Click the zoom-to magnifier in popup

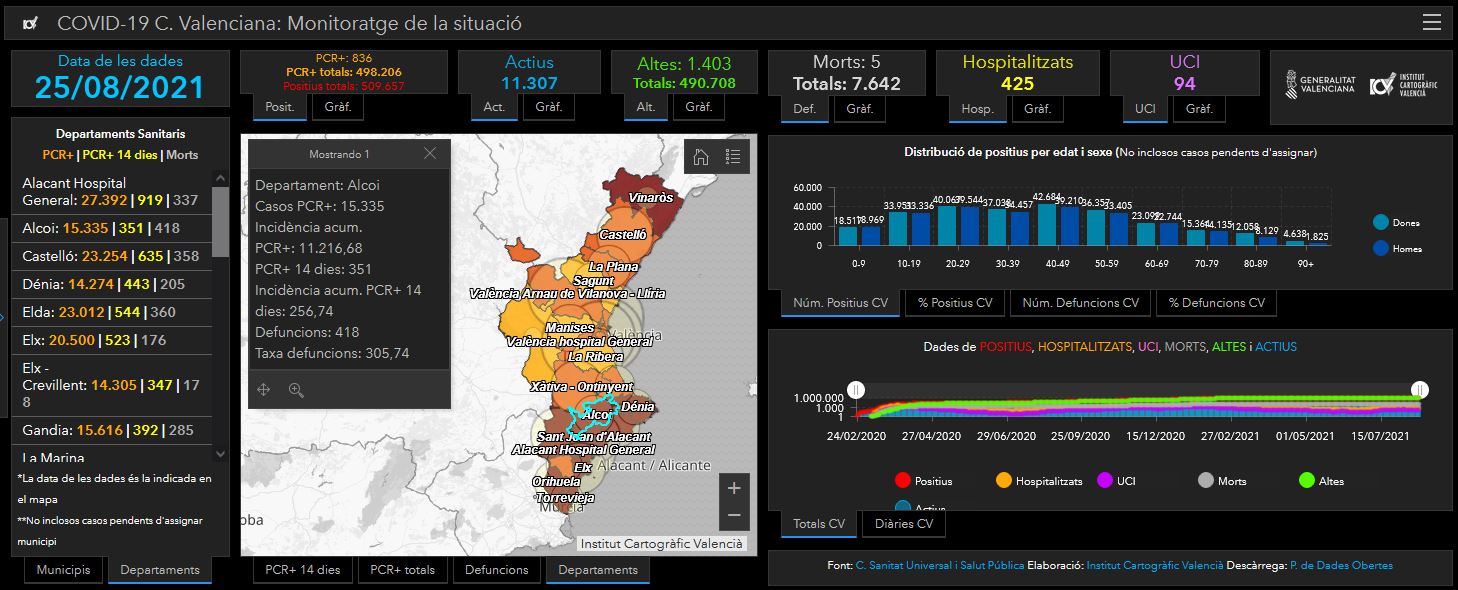tap(296, 390)
